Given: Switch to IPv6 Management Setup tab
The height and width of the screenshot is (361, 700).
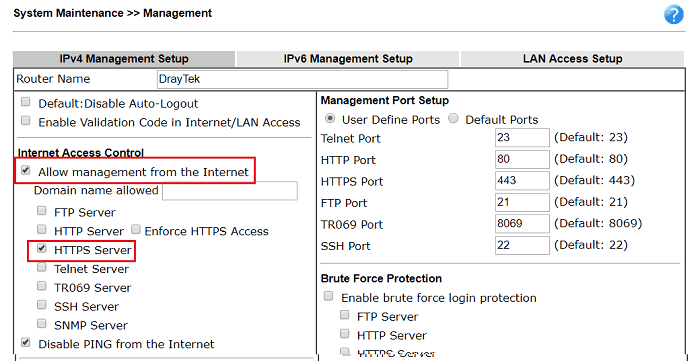Looking at the screenshot, I should (348, 59).
